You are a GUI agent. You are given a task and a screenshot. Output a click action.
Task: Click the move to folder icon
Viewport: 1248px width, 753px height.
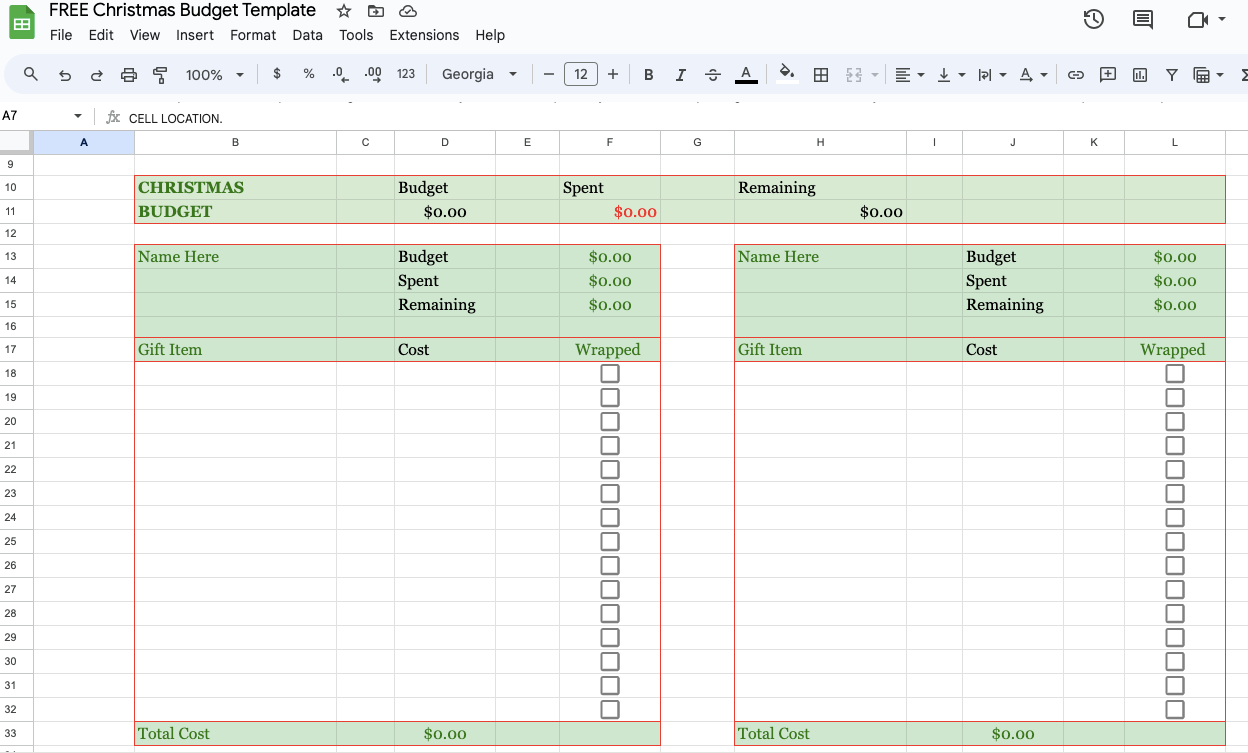376,11
